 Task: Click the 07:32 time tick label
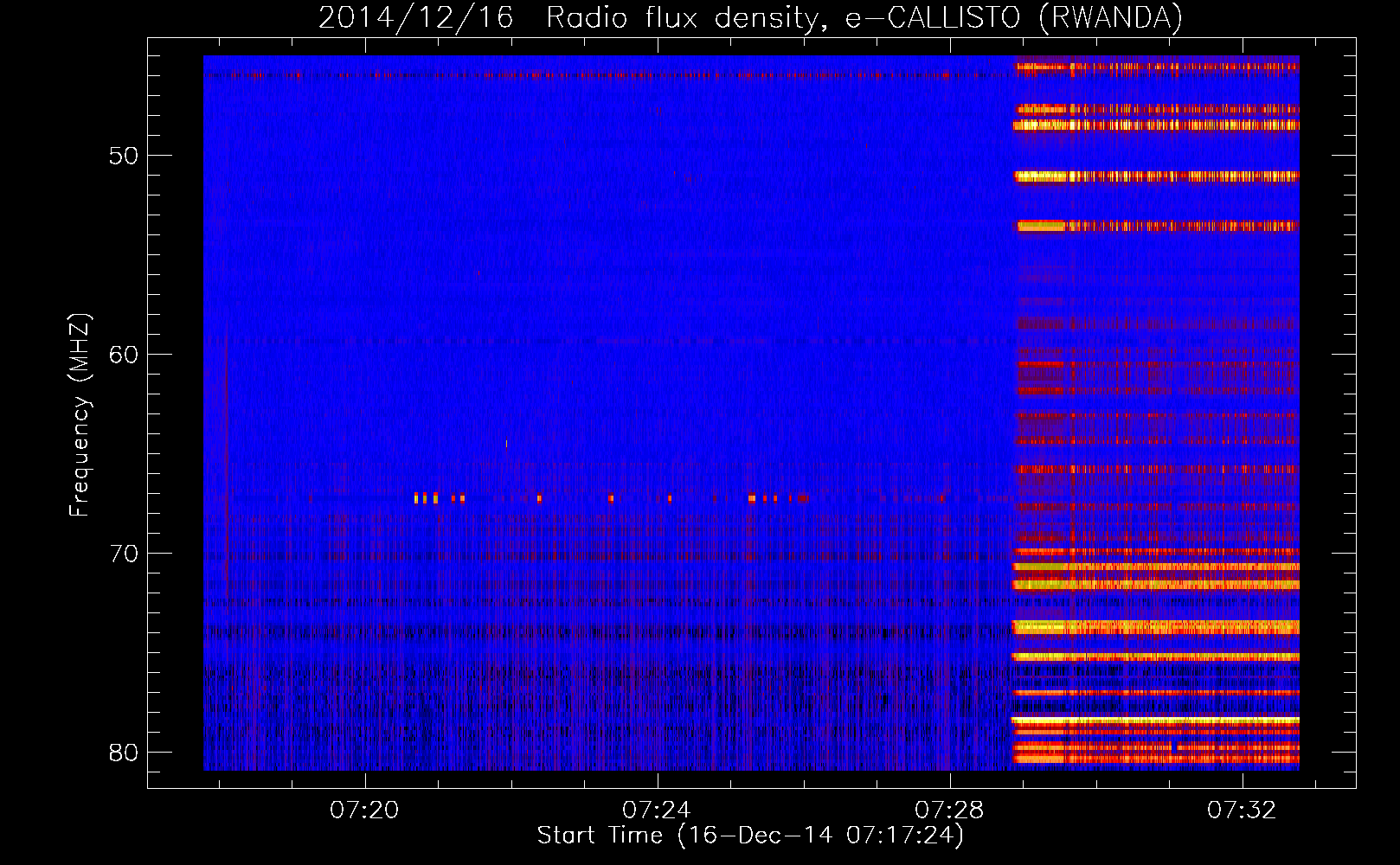tap(1242, 811)
